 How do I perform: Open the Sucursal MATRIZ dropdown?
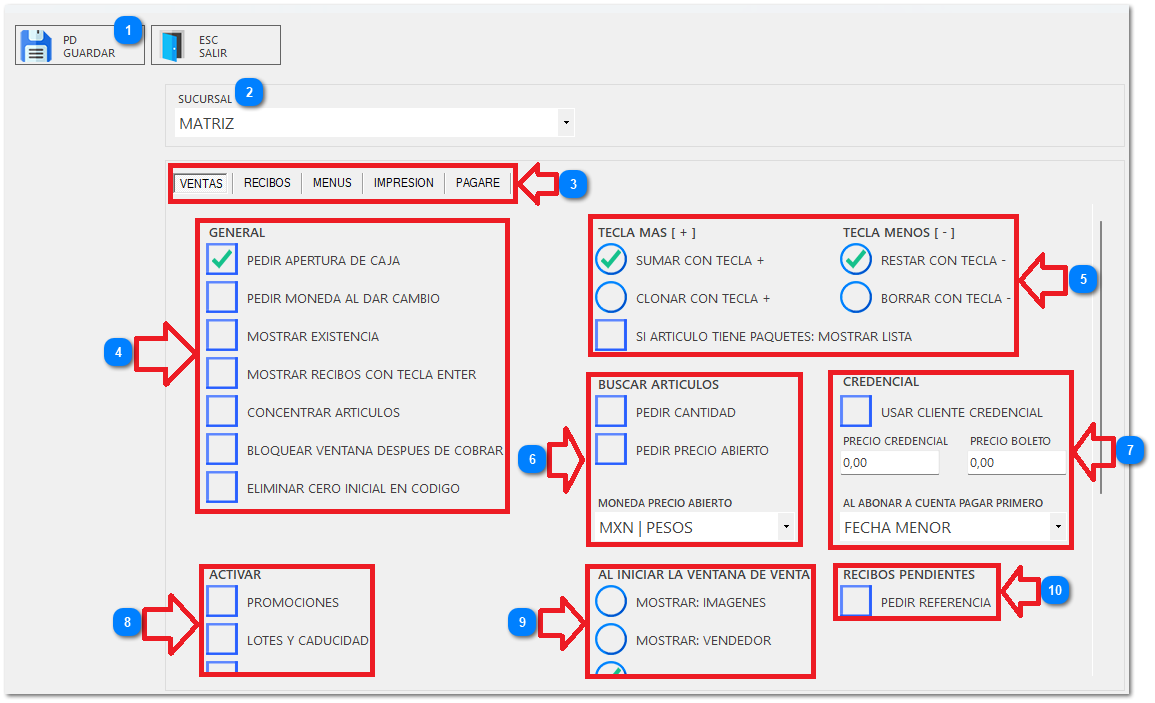tap(566, 123)
